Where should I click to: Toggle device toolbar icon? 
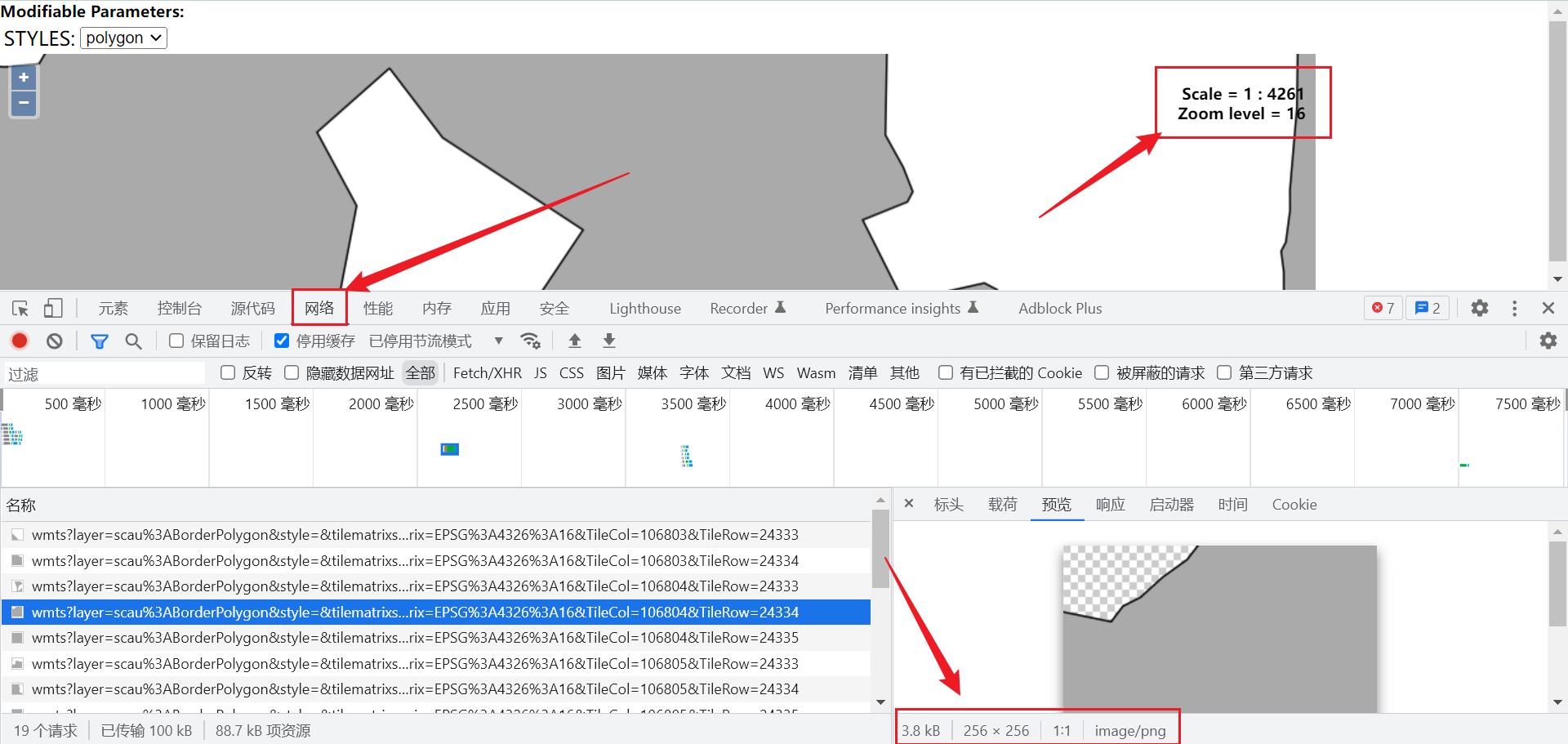point(53,308)
